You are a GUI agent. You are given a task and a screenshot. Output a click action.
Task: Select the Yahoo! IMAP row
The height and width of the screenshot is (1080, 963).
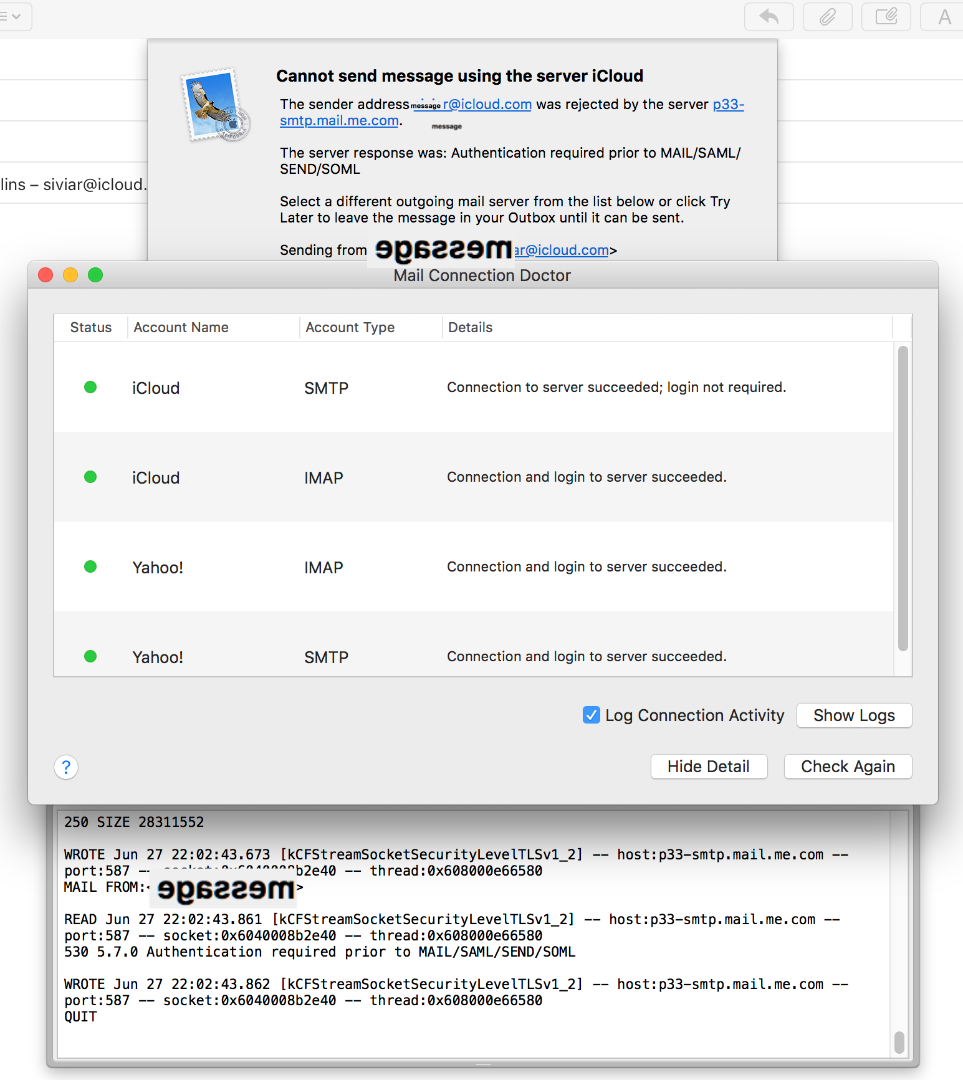474,566
